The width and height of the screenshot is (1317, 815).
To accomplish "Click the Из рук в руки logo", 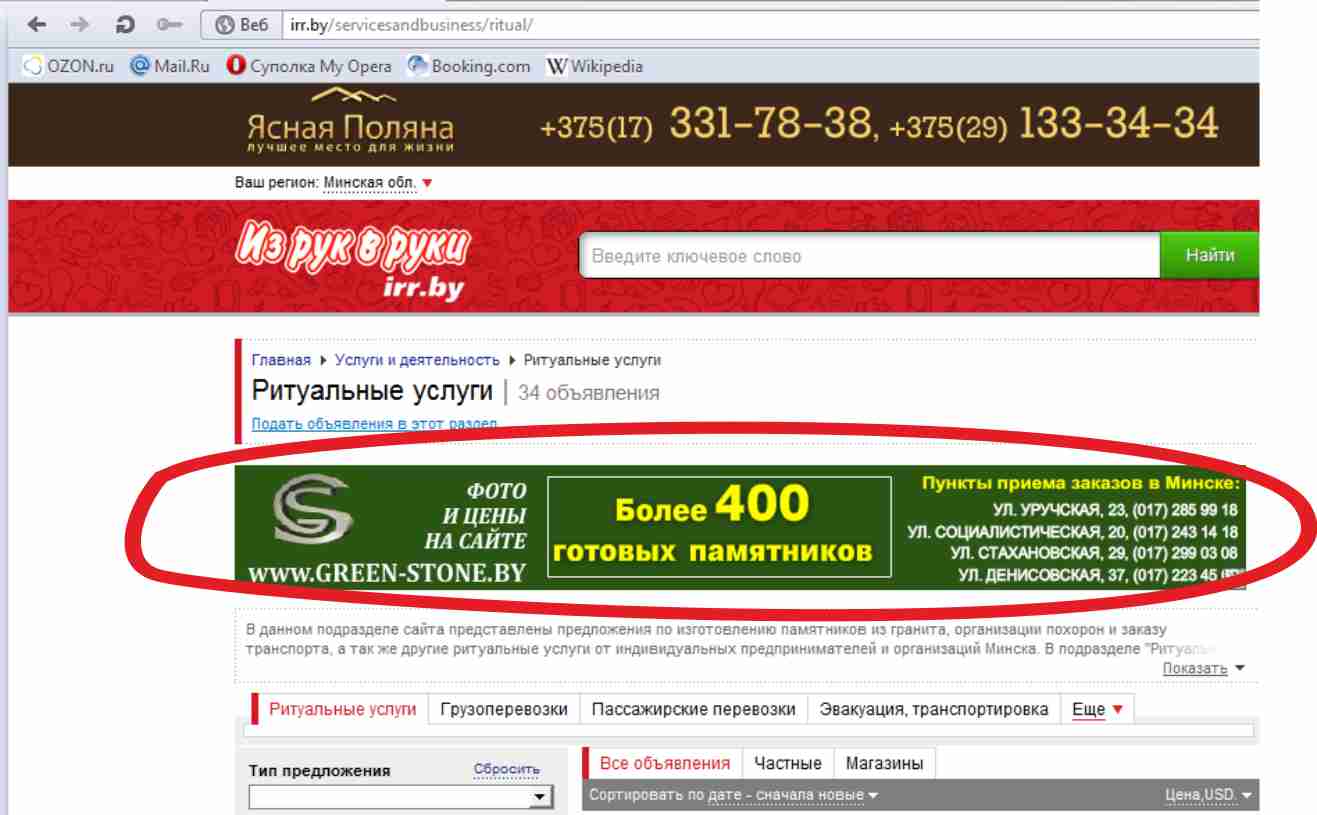I will [x=353, y=257].
